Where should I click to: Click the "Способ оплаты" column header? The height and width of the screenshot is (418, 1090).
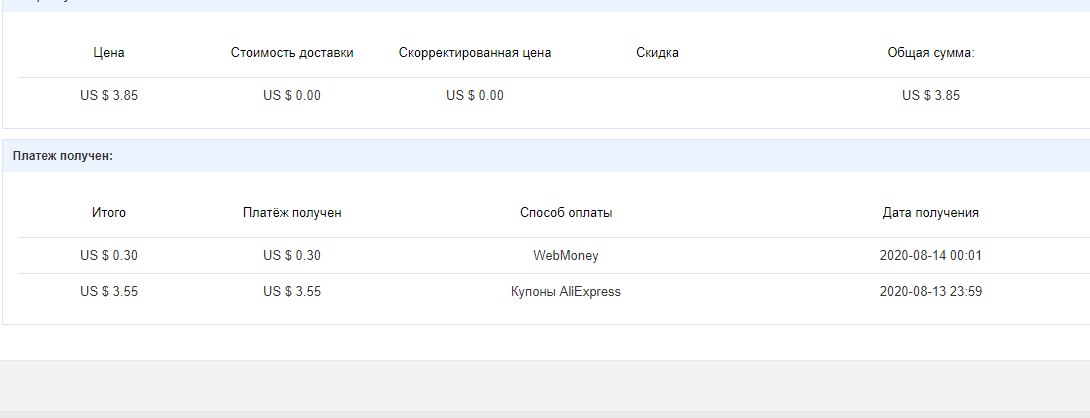(566, 213)
